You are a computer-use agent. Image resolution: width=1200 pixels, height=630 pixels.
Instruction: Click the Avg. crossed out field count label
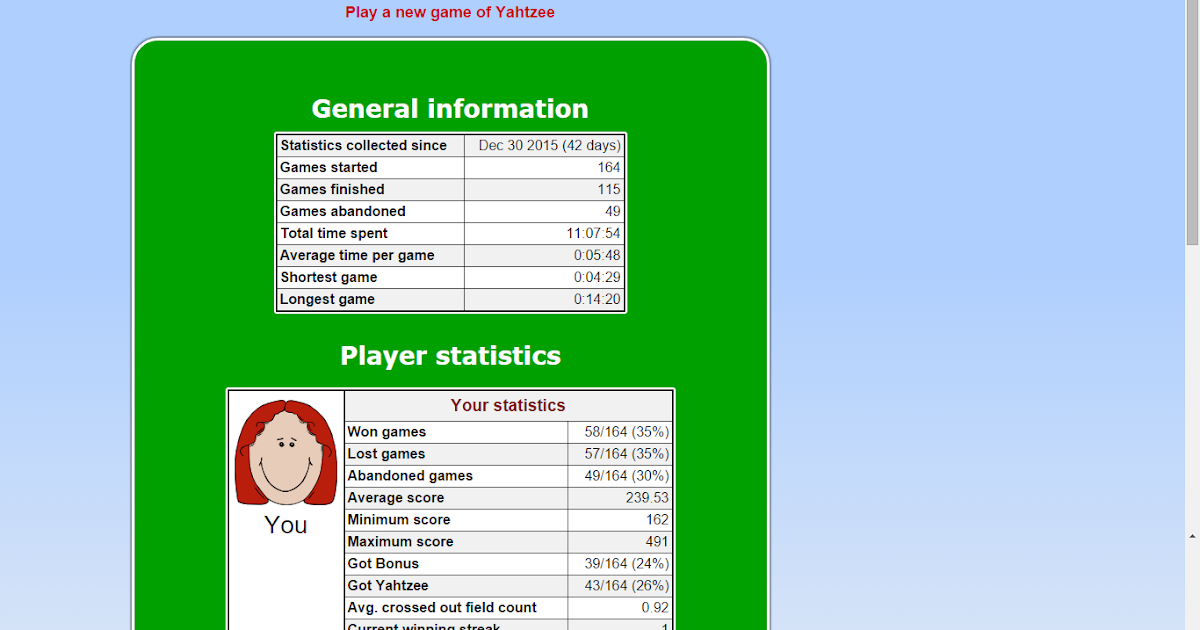point(442,608)
